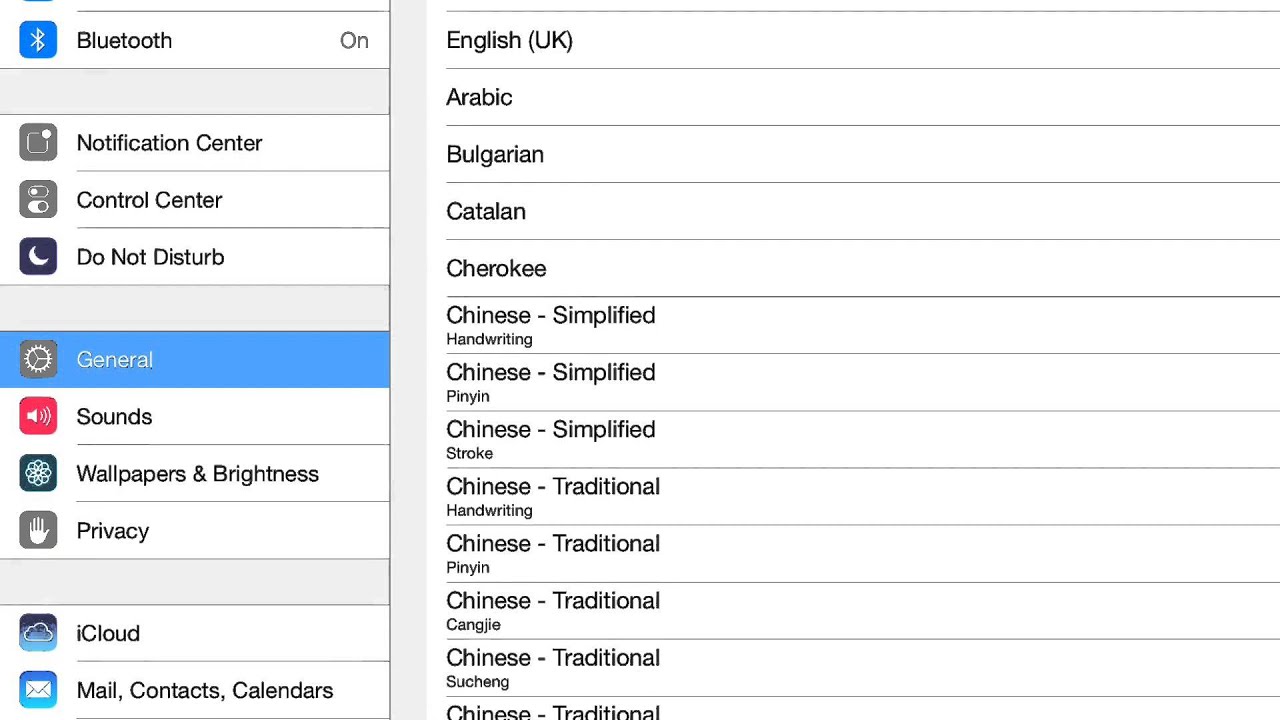Image resolution: width=1280 pixels, height=720 pixels.
Task: Choose Chinese - Traditional Handwriting keyboard
Action: (853, 496)
